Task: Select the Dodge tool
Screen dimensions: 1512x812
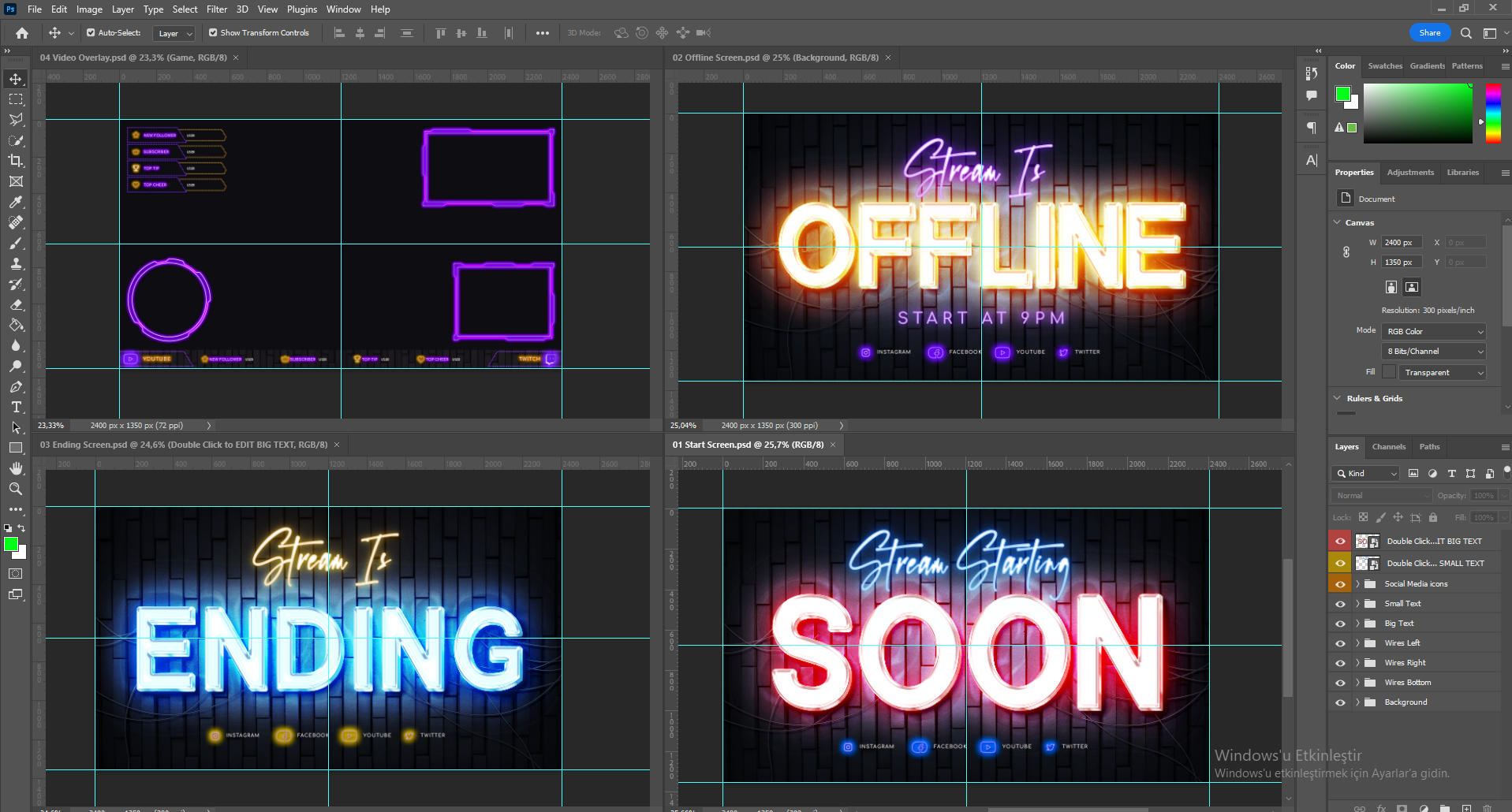Action: (16, 366)
